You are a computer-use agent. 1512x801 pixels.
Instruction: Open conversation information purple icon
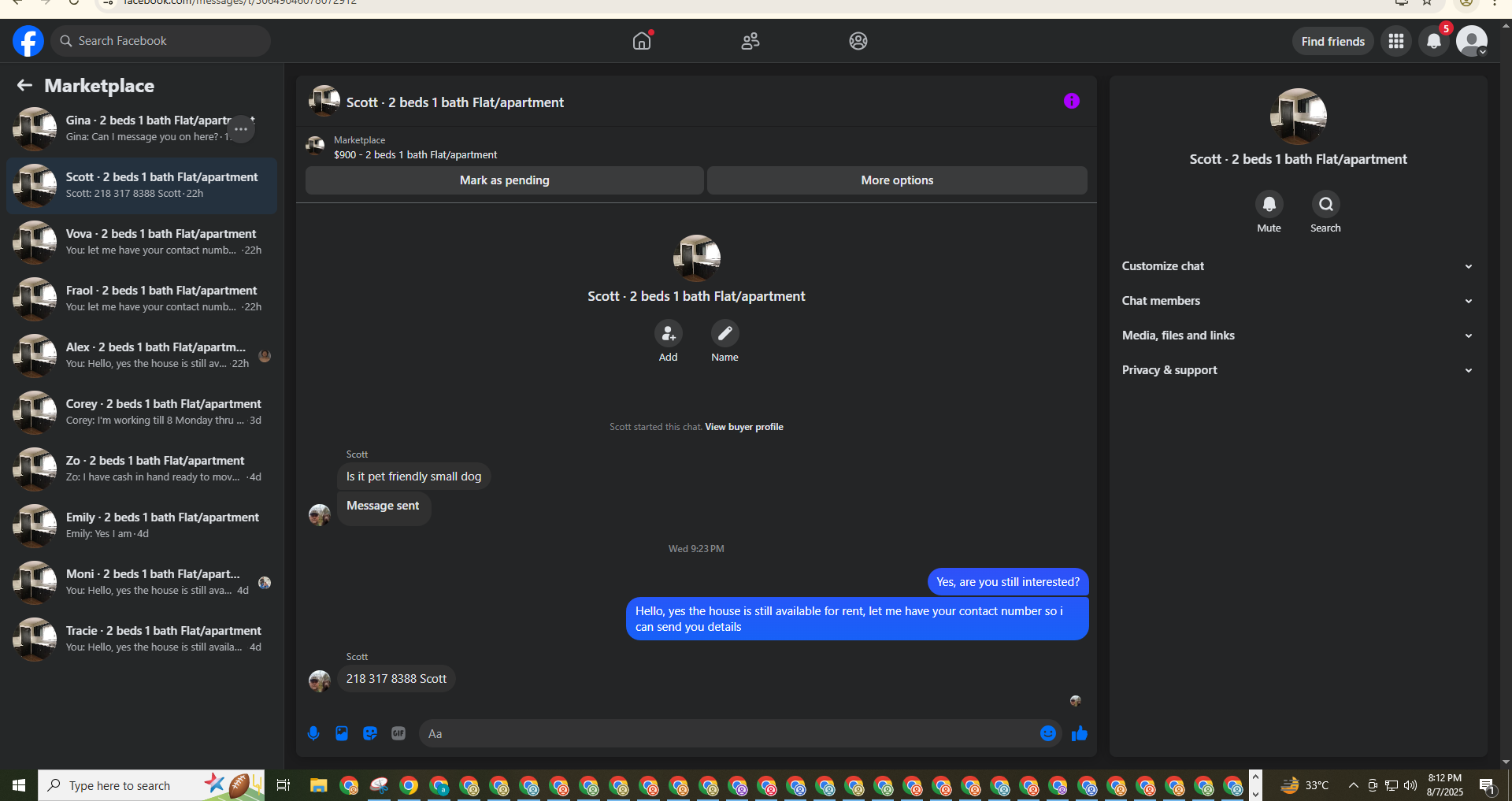(x=1072, y=101)
